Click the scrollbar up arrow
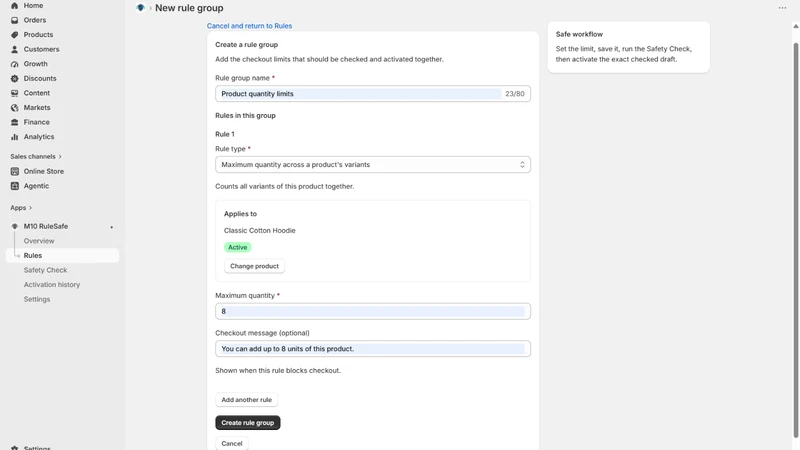 click(x=795, y=26)
